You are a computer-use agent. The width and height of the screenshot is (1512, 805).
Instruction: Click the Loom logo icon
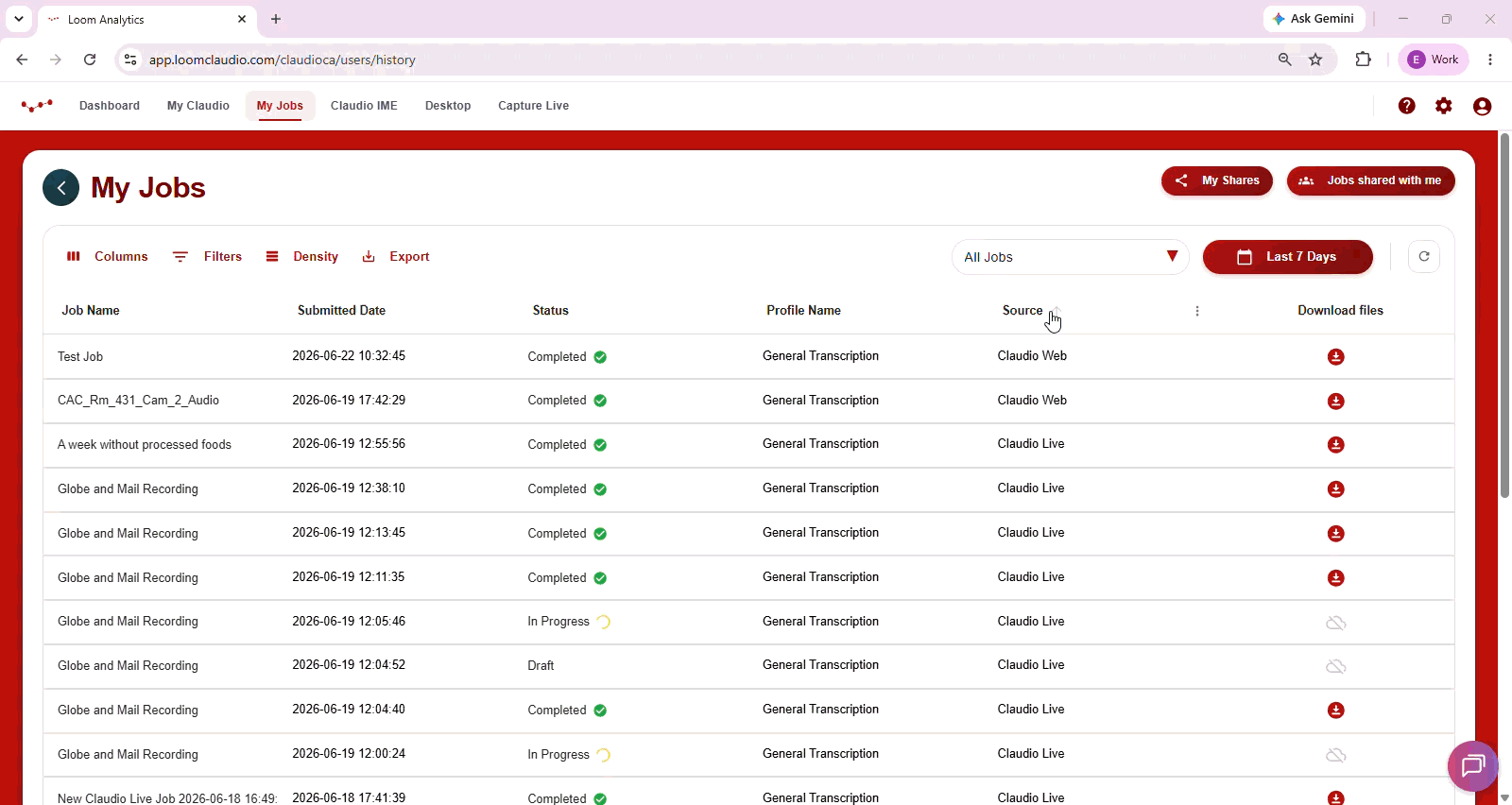tap(37, 106)
